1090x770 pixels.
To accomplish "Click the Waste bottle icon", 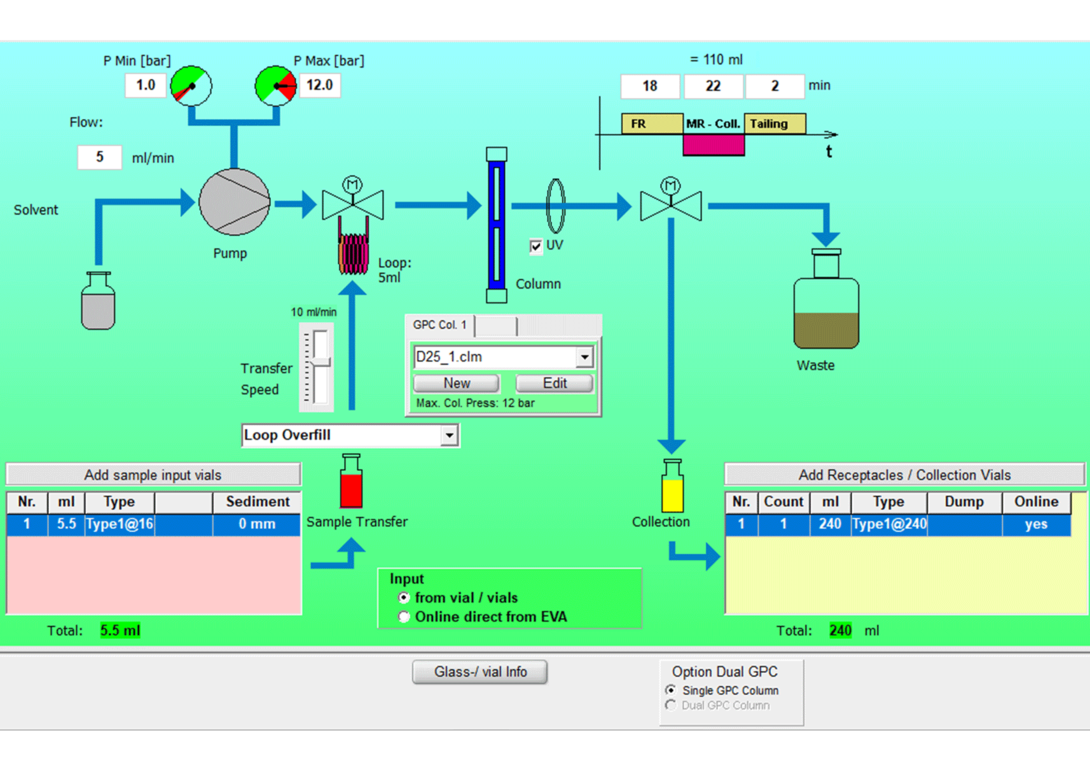I will 827,299.
